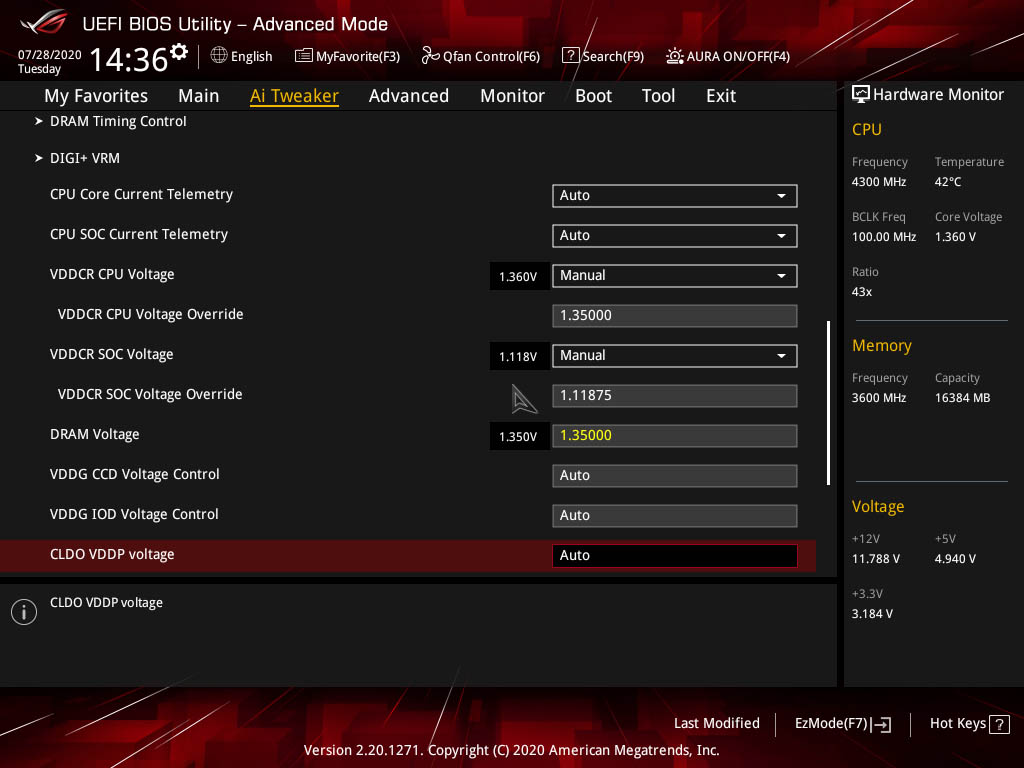
Task: Open VDDCR CPU Voltage mode dropdown
Action: [x=675, y=276]
